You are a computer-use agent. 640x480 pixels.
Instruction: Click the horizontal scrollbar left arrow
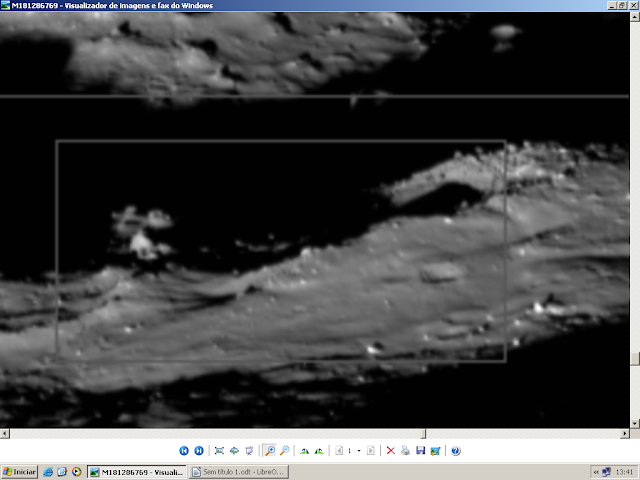pyautogui.click(x=4, y=433)
